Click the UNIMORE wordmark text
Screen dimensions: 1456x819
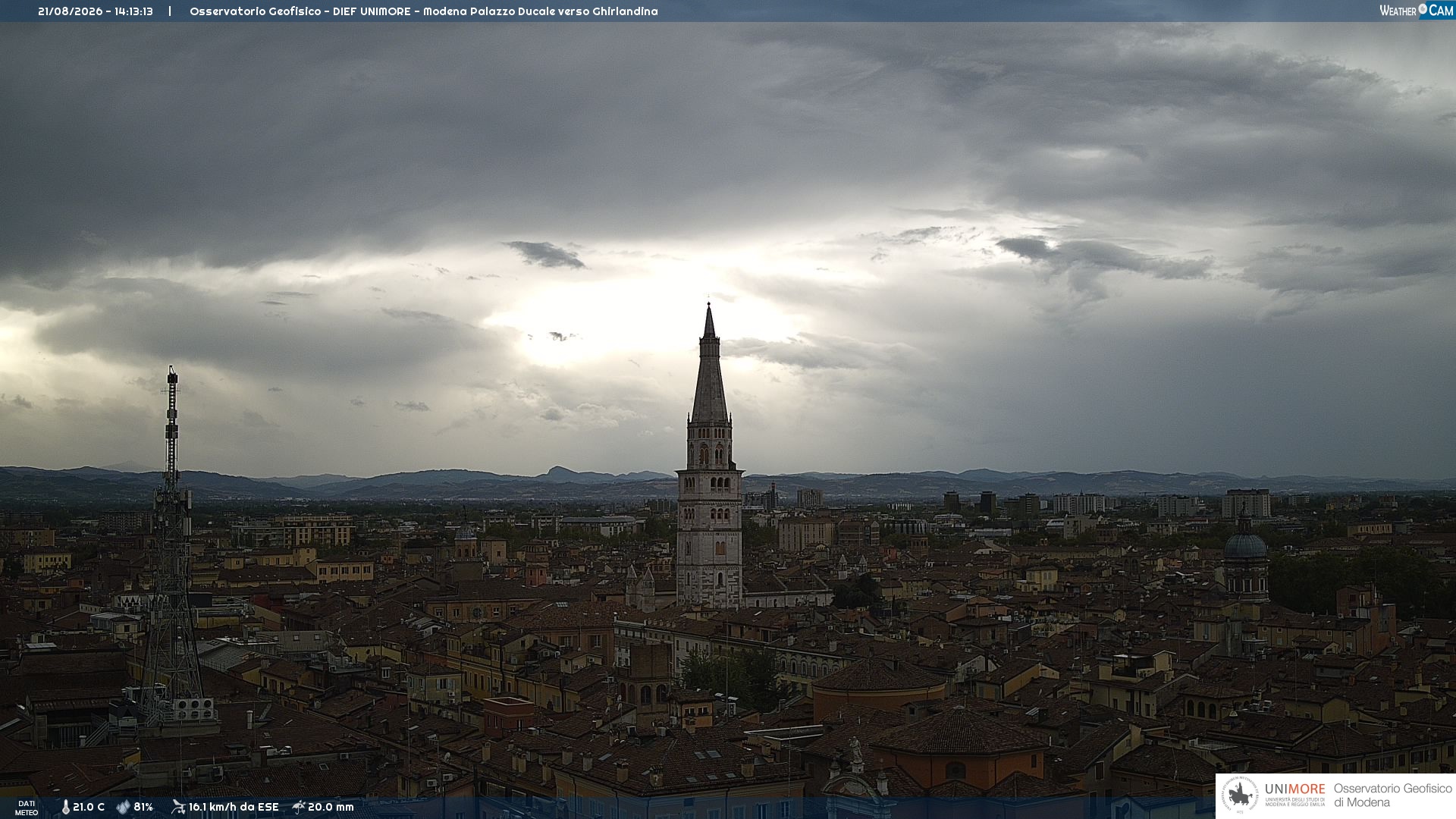[1295, 789]
